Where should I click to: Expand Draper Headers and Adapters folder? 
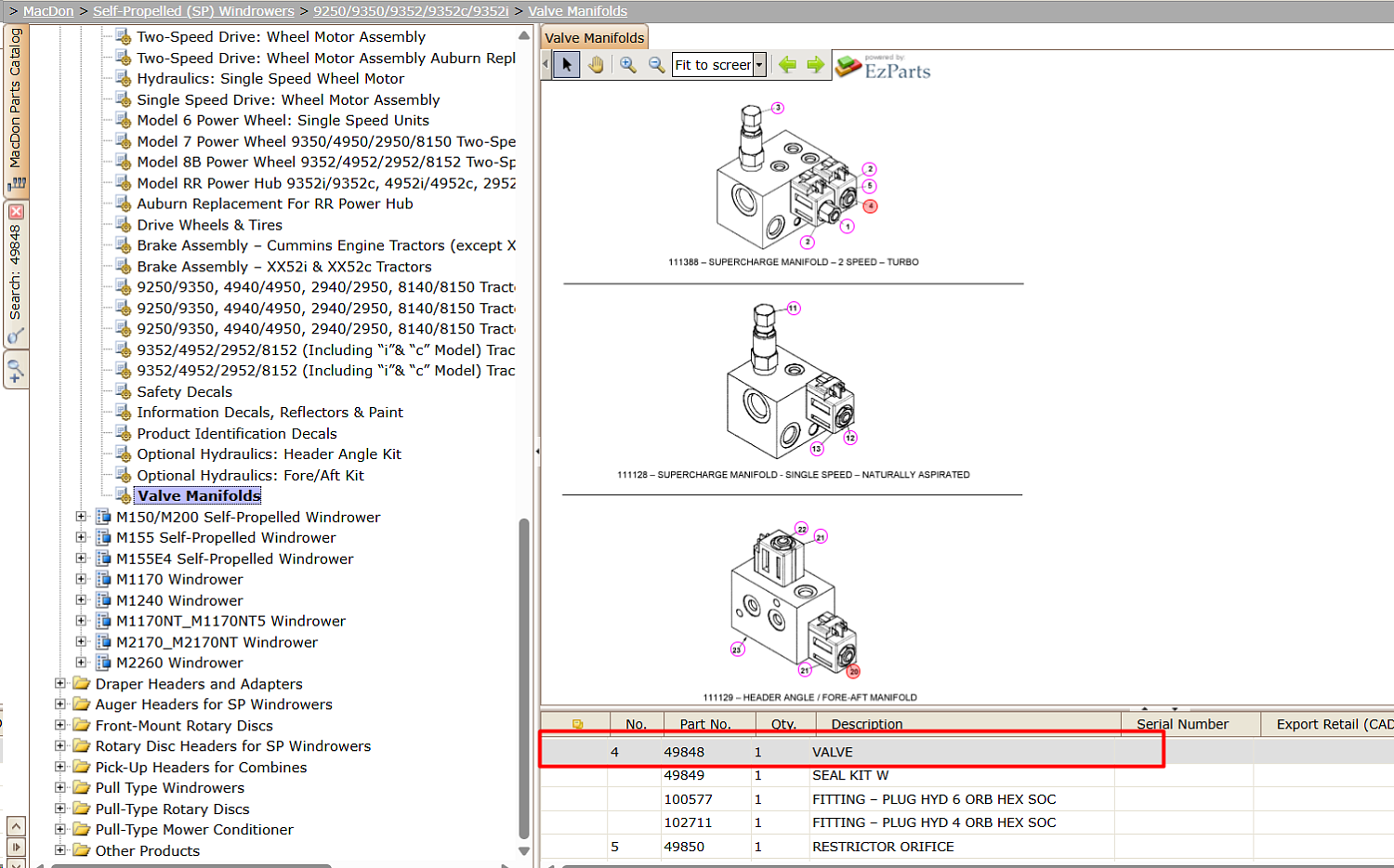click(60, 683)
